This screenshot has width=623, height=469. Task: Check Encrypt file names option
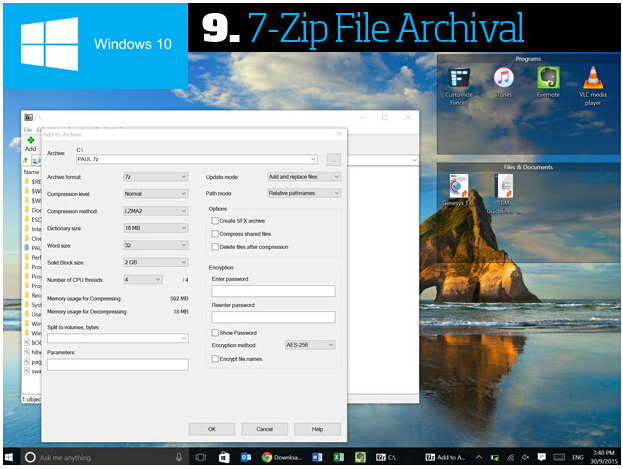[x=215, y=358]
